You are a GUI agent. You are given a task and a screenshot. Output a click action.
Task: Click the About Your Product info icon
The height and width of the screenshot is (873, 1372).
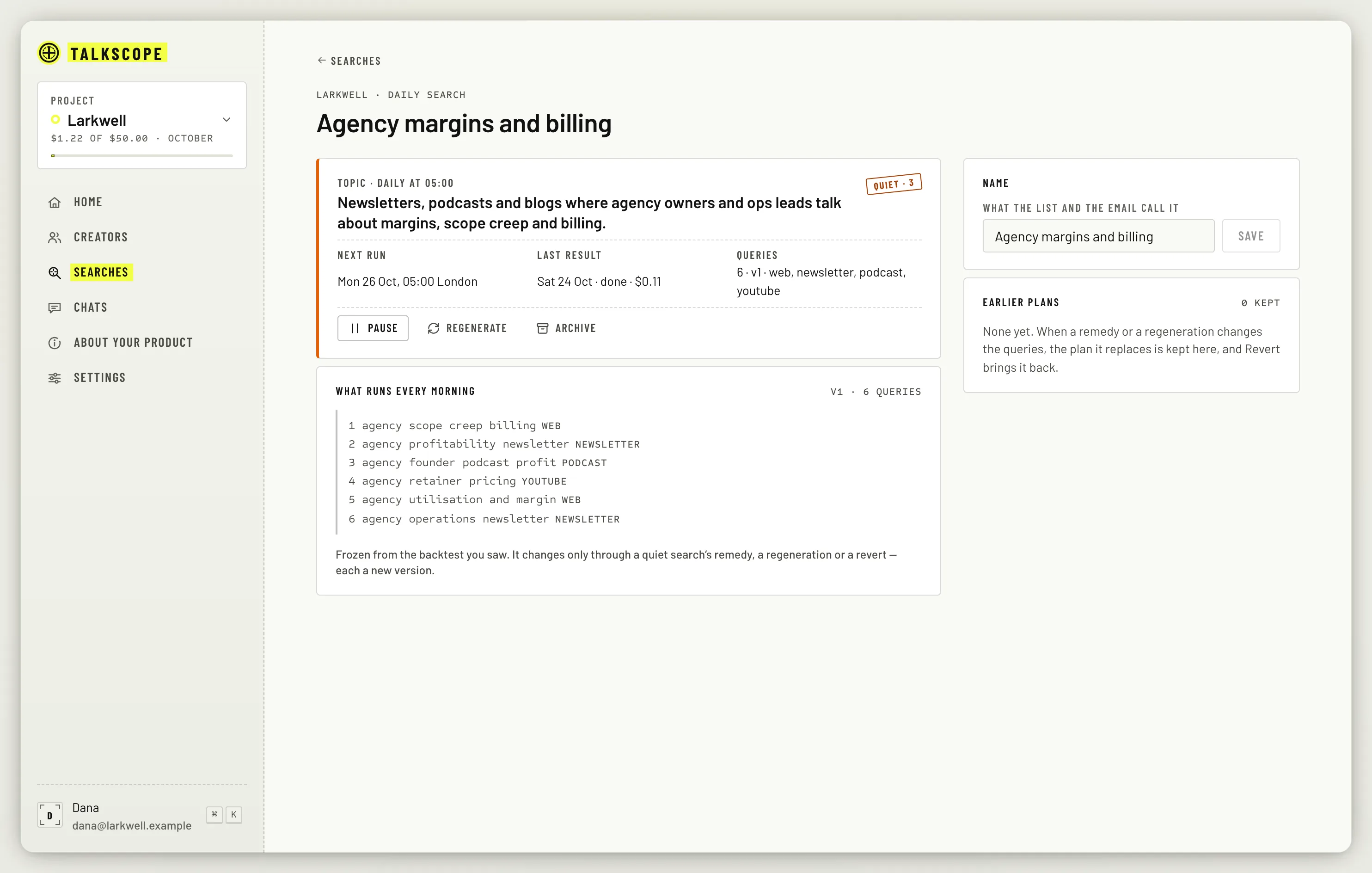(55, 343)
